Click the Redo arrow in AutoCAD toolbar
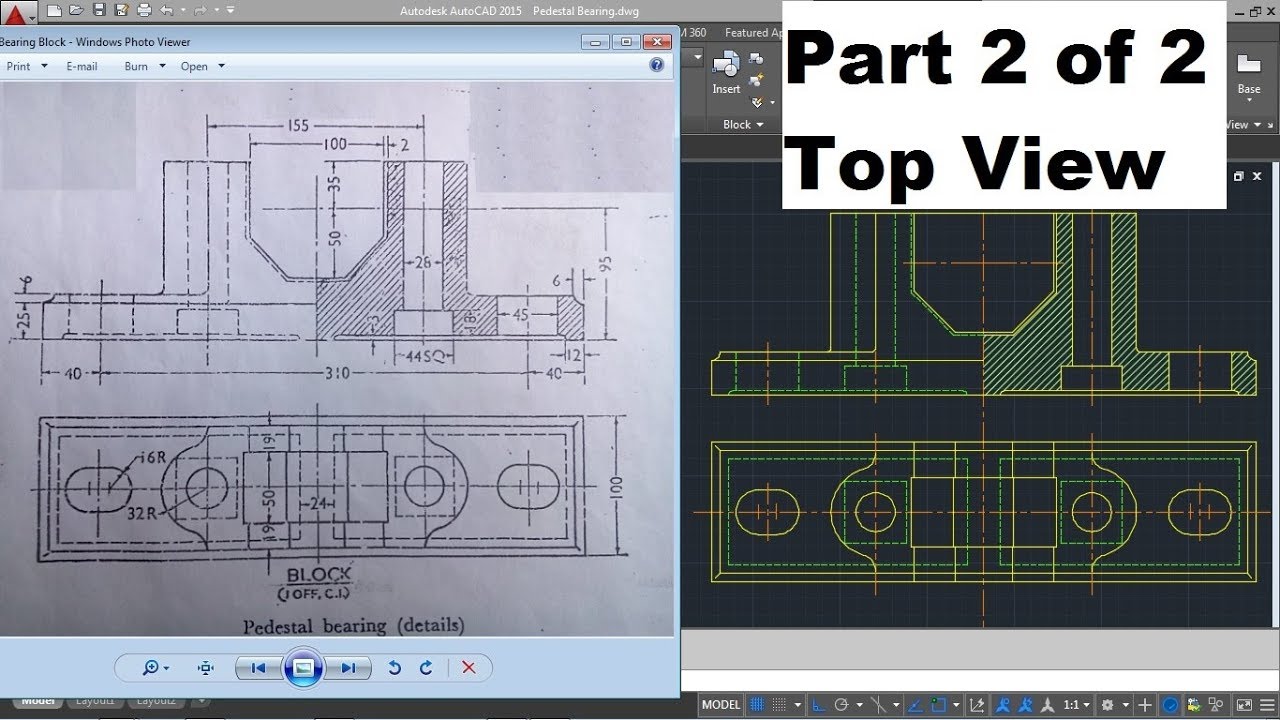Screen dimensions: 1280x720 200,11
